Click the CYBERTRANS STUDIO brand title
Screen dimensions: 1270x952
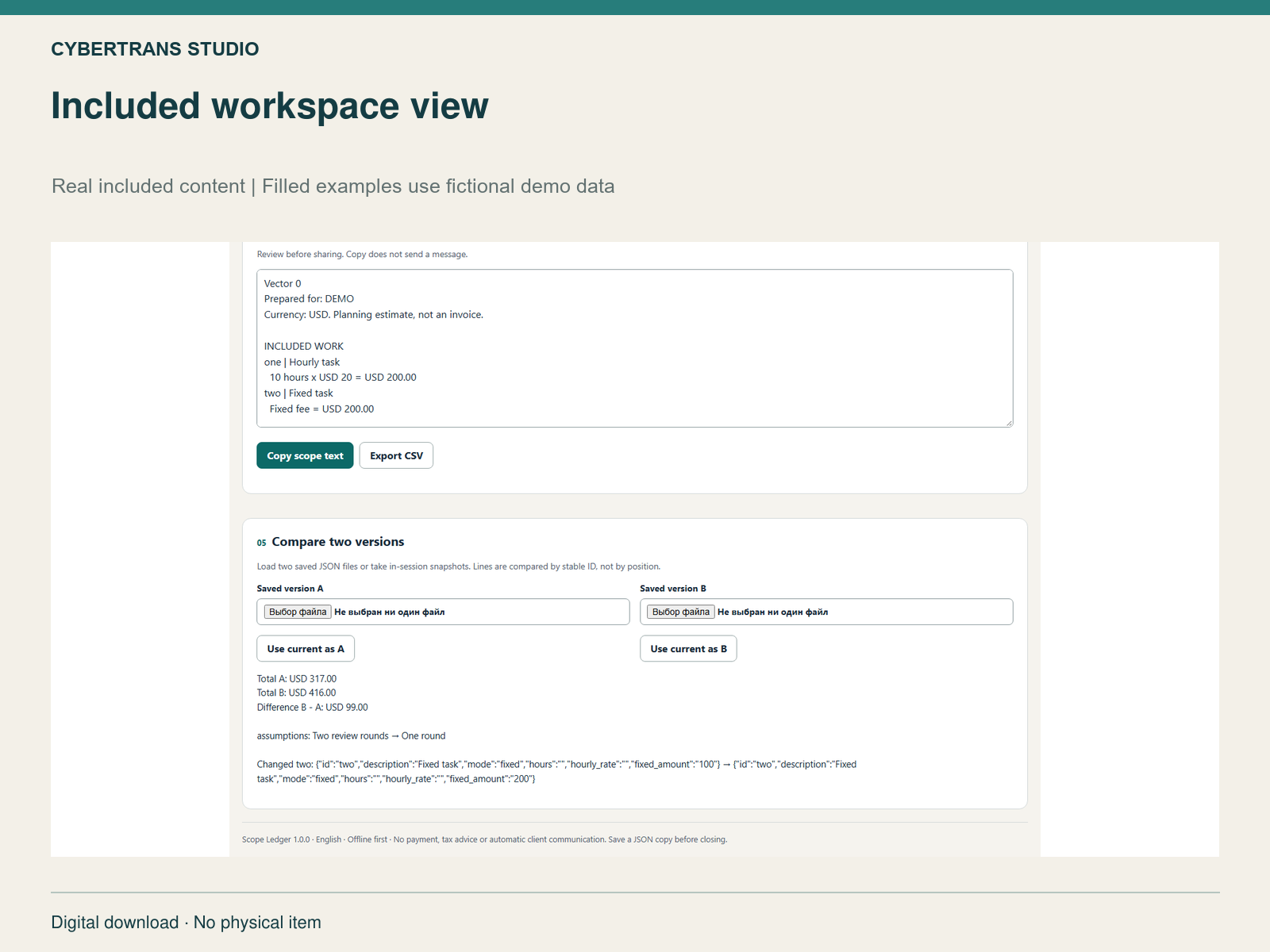tap(155, 49)
